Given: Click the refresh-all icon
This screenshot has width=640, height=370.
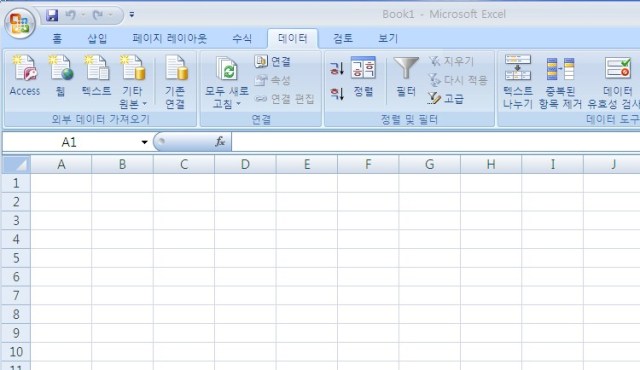Looking at the screenshot, I should (227, 69).
